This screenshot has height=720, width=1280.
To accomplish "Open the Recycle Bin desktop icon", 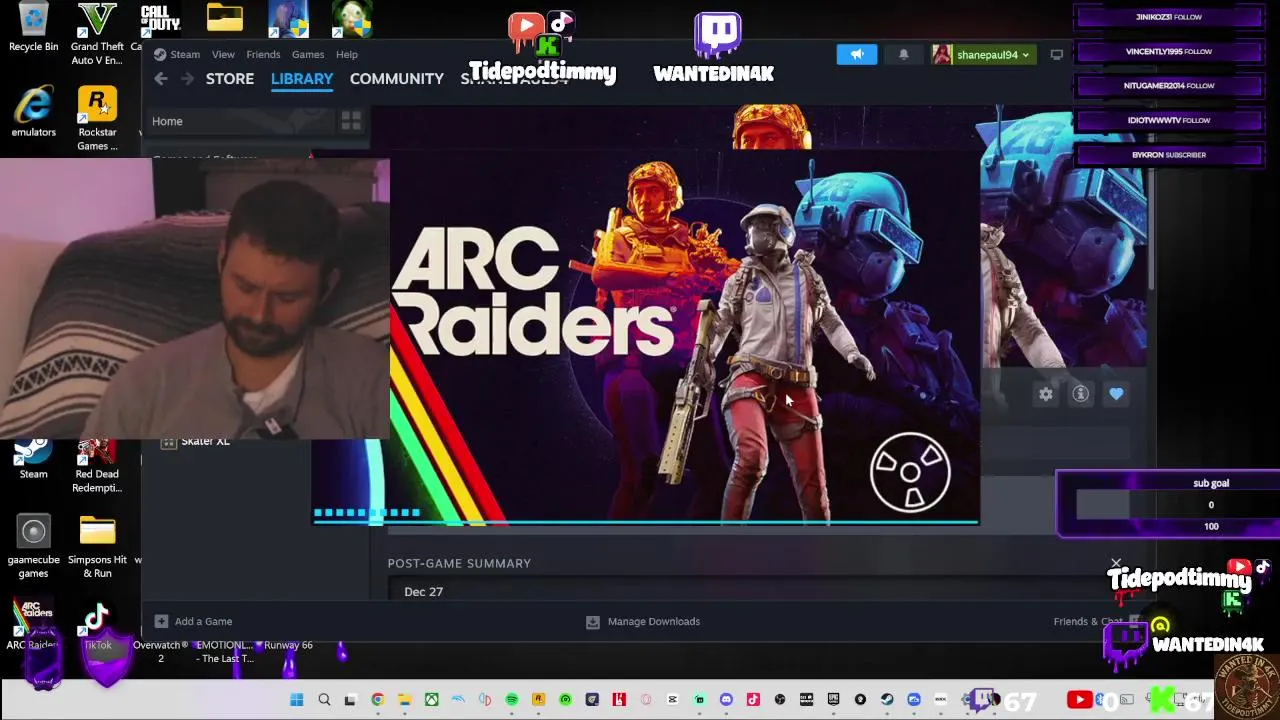I will 33,27.
